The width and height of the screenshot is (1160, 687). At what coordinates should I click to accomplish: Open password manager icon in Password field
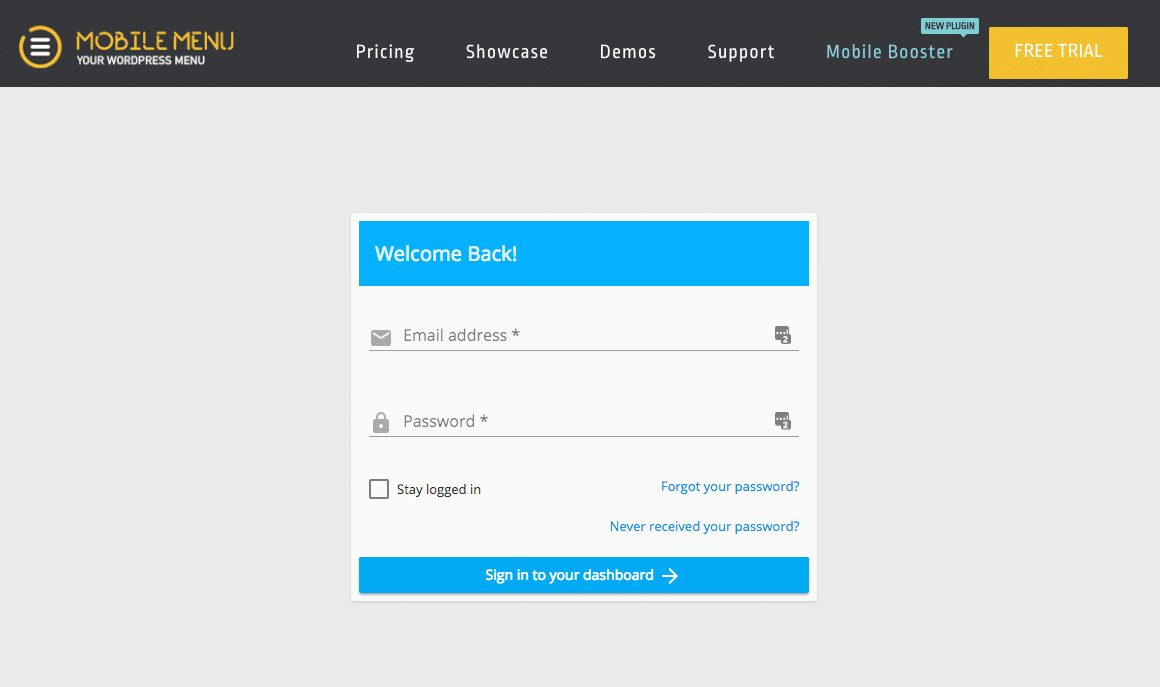pos(783,421)
